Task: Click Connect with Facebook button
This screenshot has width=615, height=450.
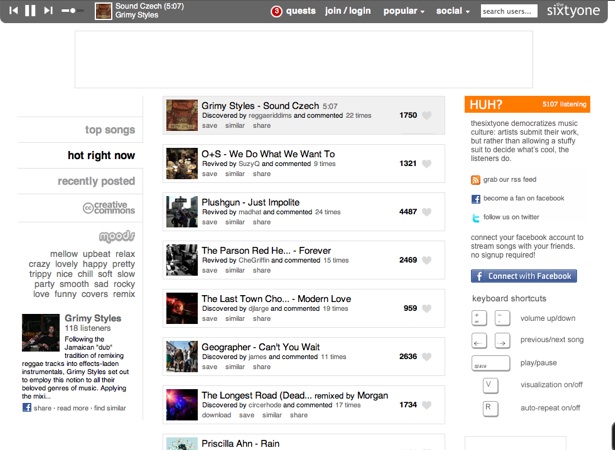Action: 524,276
